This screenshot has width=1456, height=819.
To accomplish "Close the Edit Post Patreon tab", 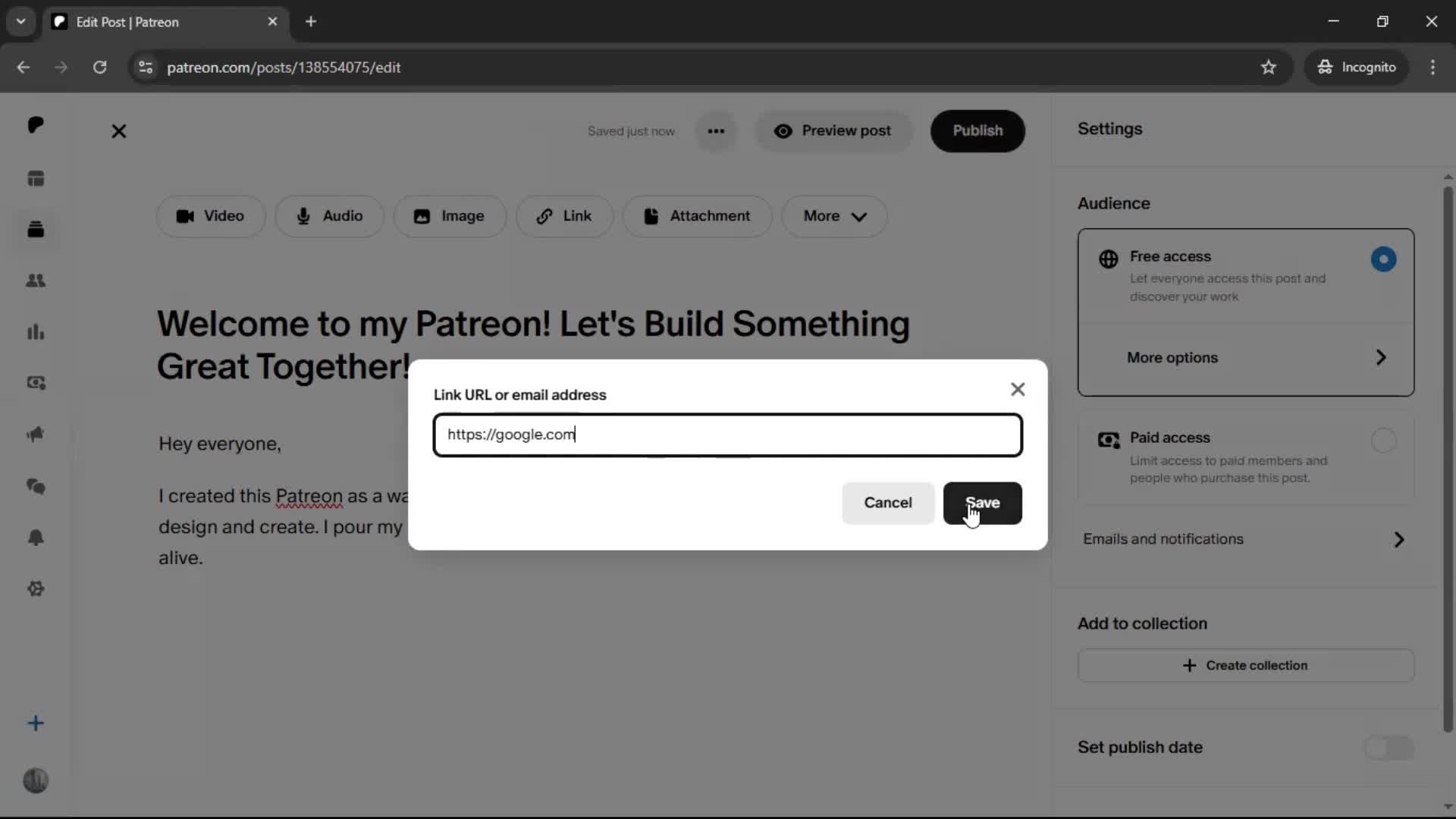I will (272, 22).
